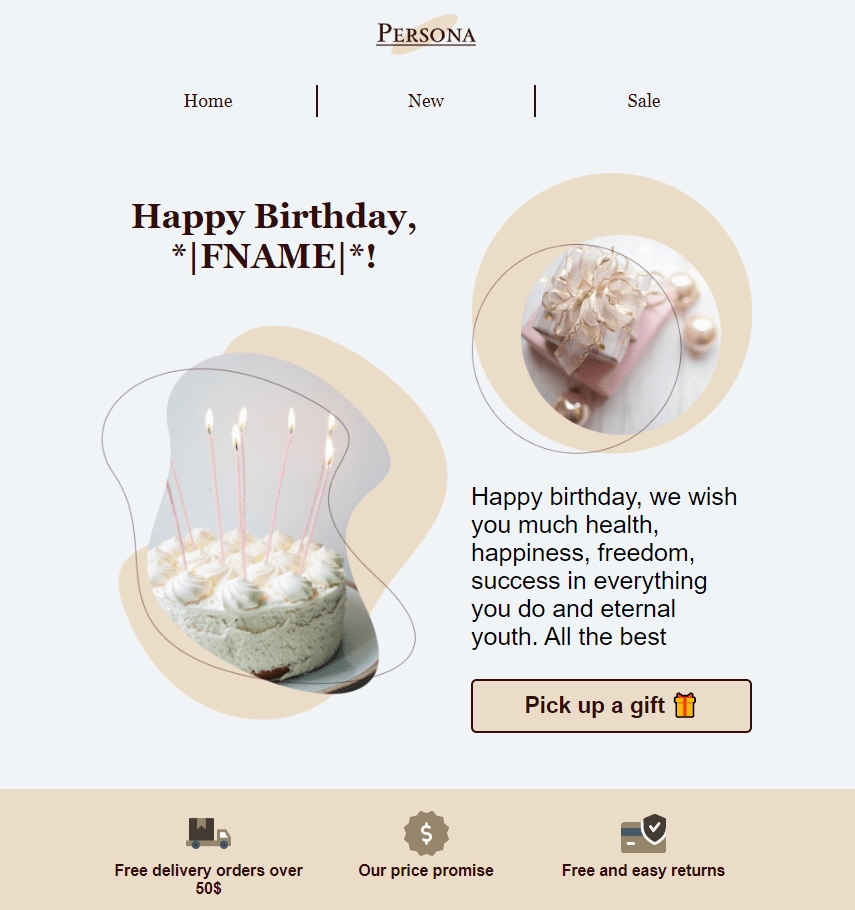Click the Pick up a gift button

611,706
